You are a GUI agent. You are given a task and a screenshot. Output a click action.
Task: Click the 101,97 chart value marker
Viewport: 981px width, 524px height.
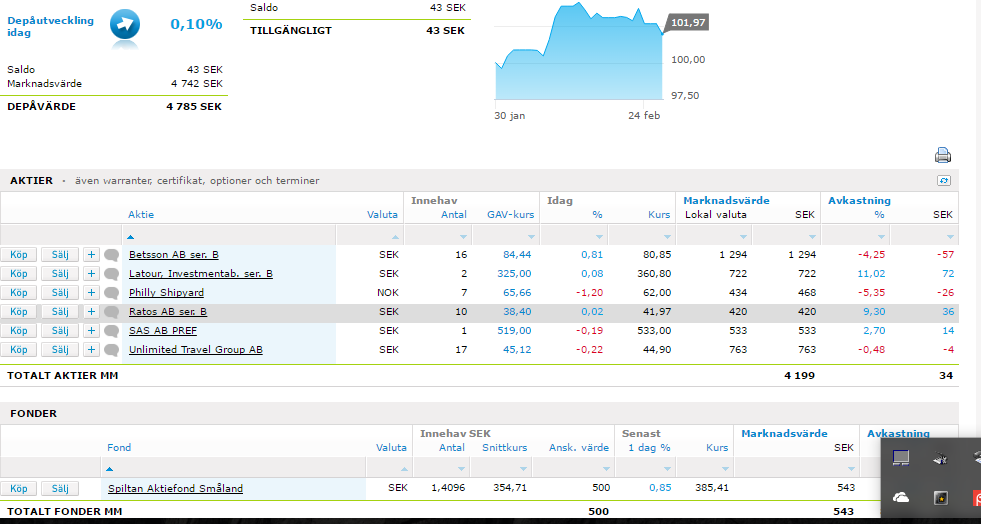687,23
